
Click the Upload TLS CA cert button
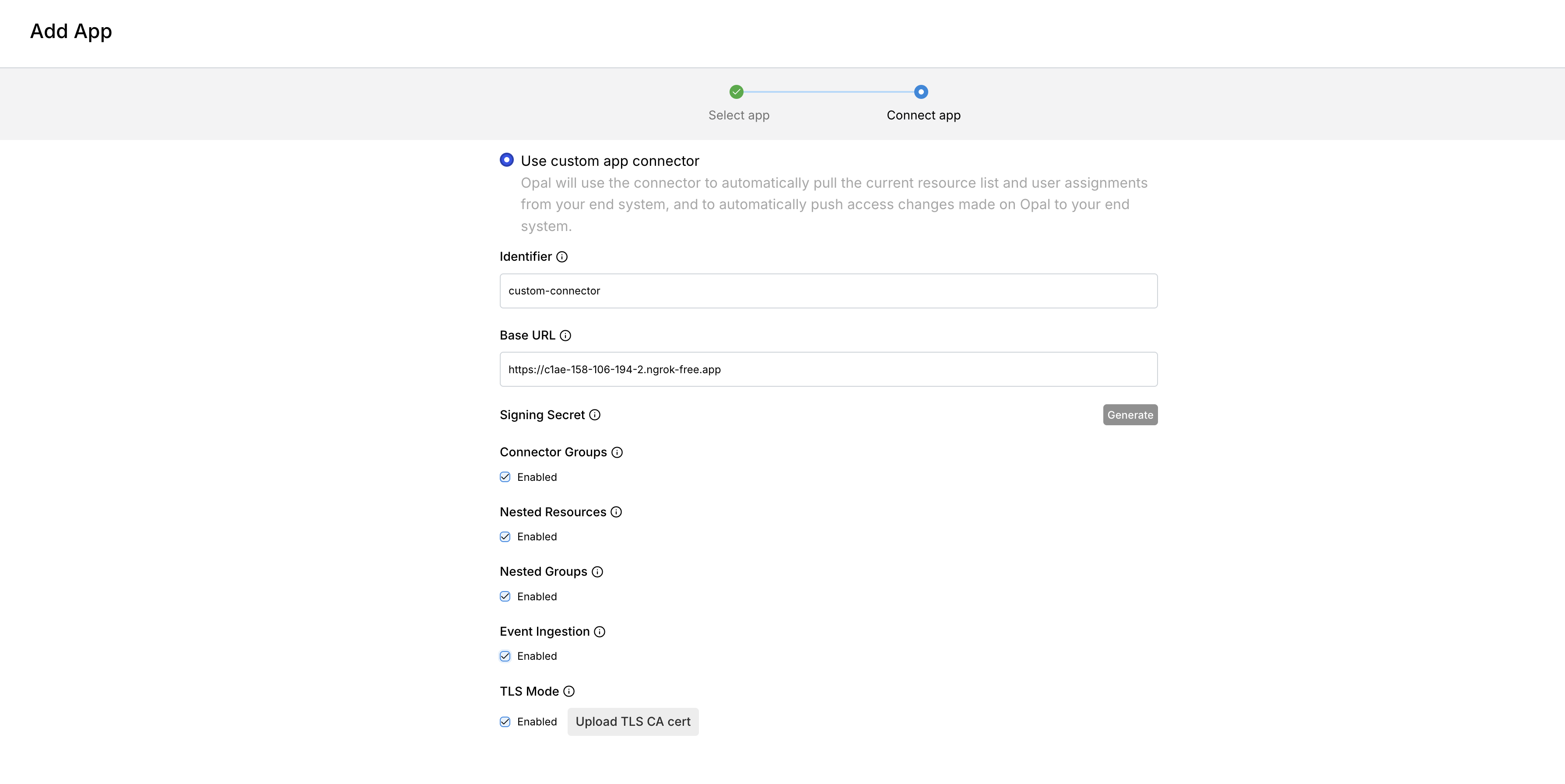(x=632, y=722)
